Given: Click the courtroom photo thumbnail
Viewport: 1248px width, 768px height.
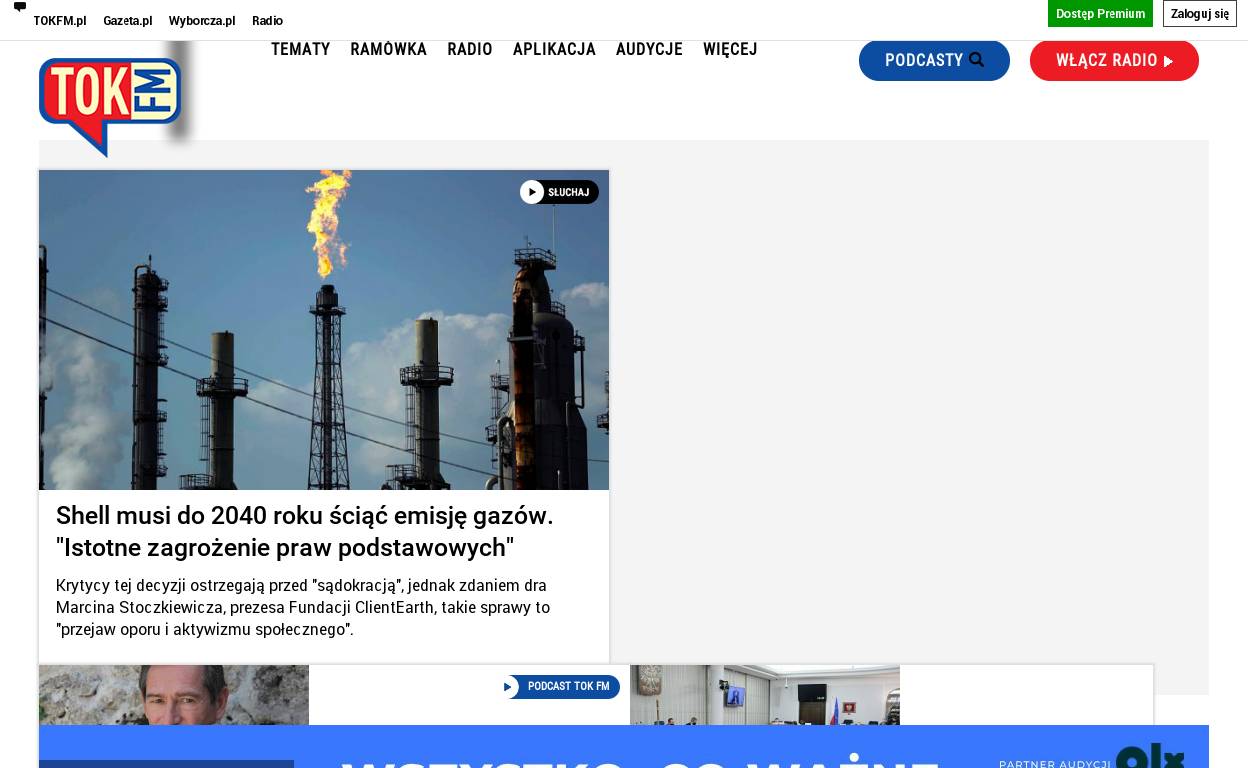Looking at the screenshot, I should (x=765, y=695).
